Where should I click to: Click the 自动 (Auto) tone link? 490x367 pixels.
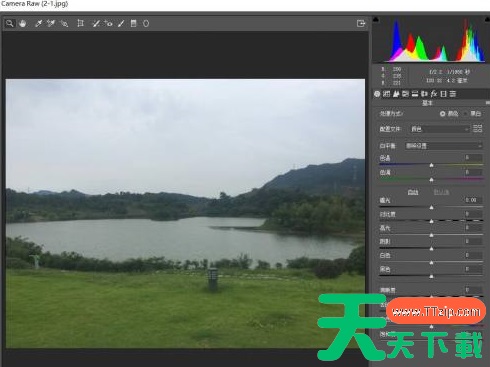(413, 192)
